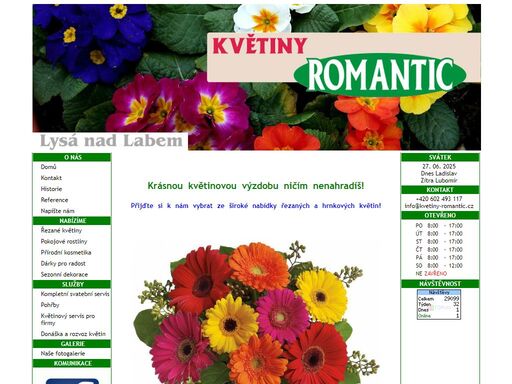
Task: Go to Pohřby services link
Action: coord(50,305)
